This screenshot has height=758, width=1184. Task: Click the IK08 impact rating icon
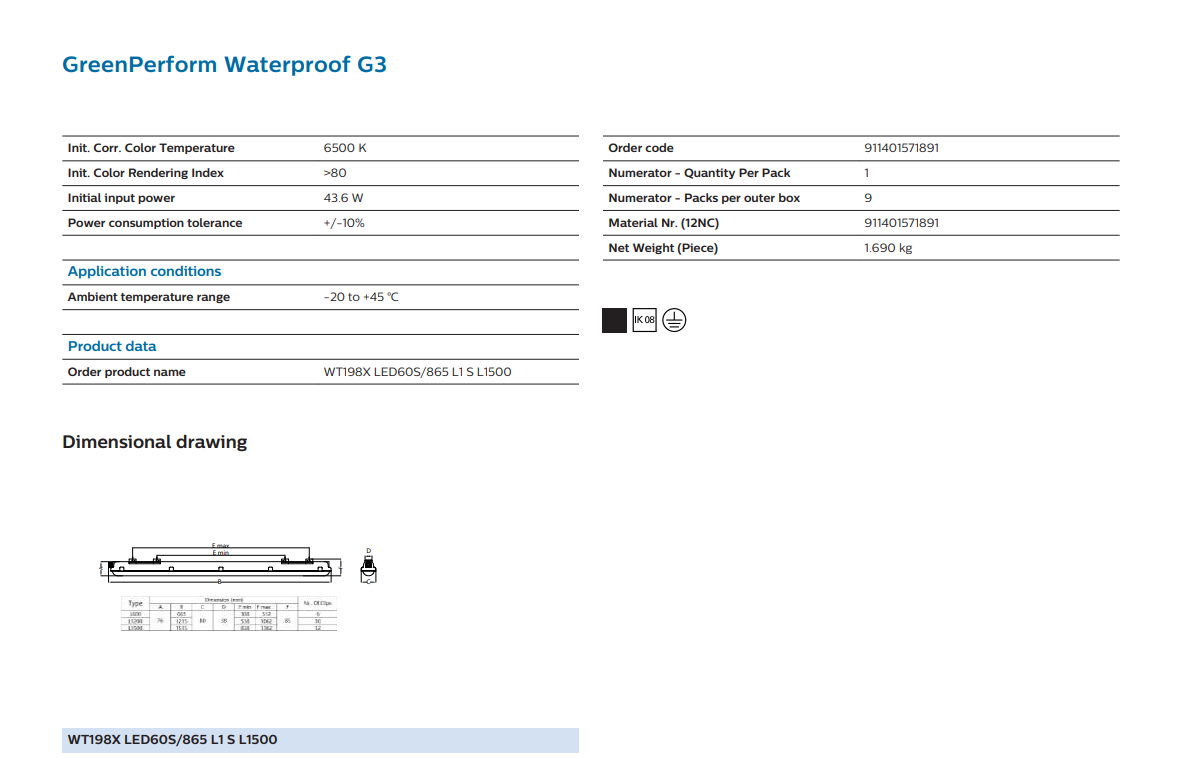(644, 320)
